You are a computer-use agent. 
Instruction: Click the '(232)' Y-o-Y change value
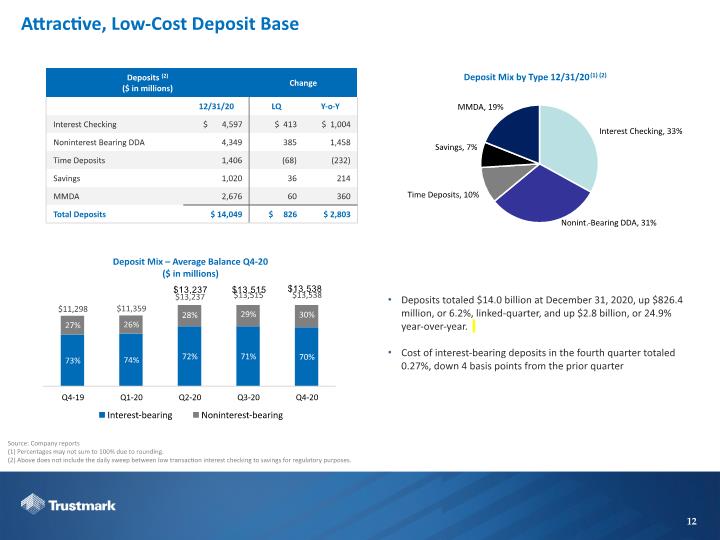[x=341, y=160]
